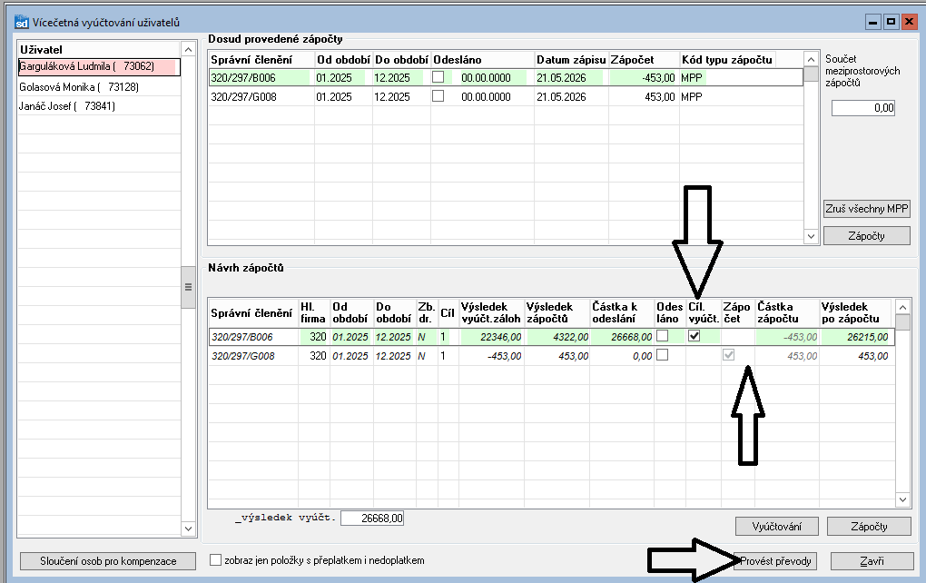Toggle Odesláno checkbox for 320/297/G008 in upper table
This screenshot has height=583, width=926.
(438, 96)
